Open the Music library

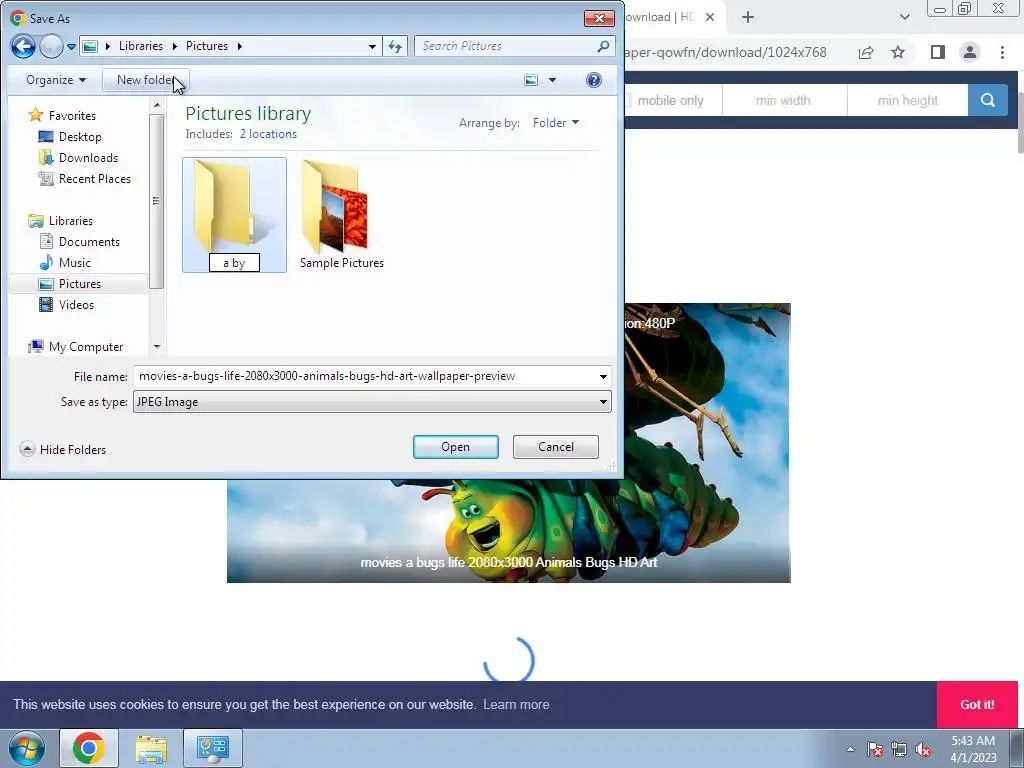coord(74,263)
